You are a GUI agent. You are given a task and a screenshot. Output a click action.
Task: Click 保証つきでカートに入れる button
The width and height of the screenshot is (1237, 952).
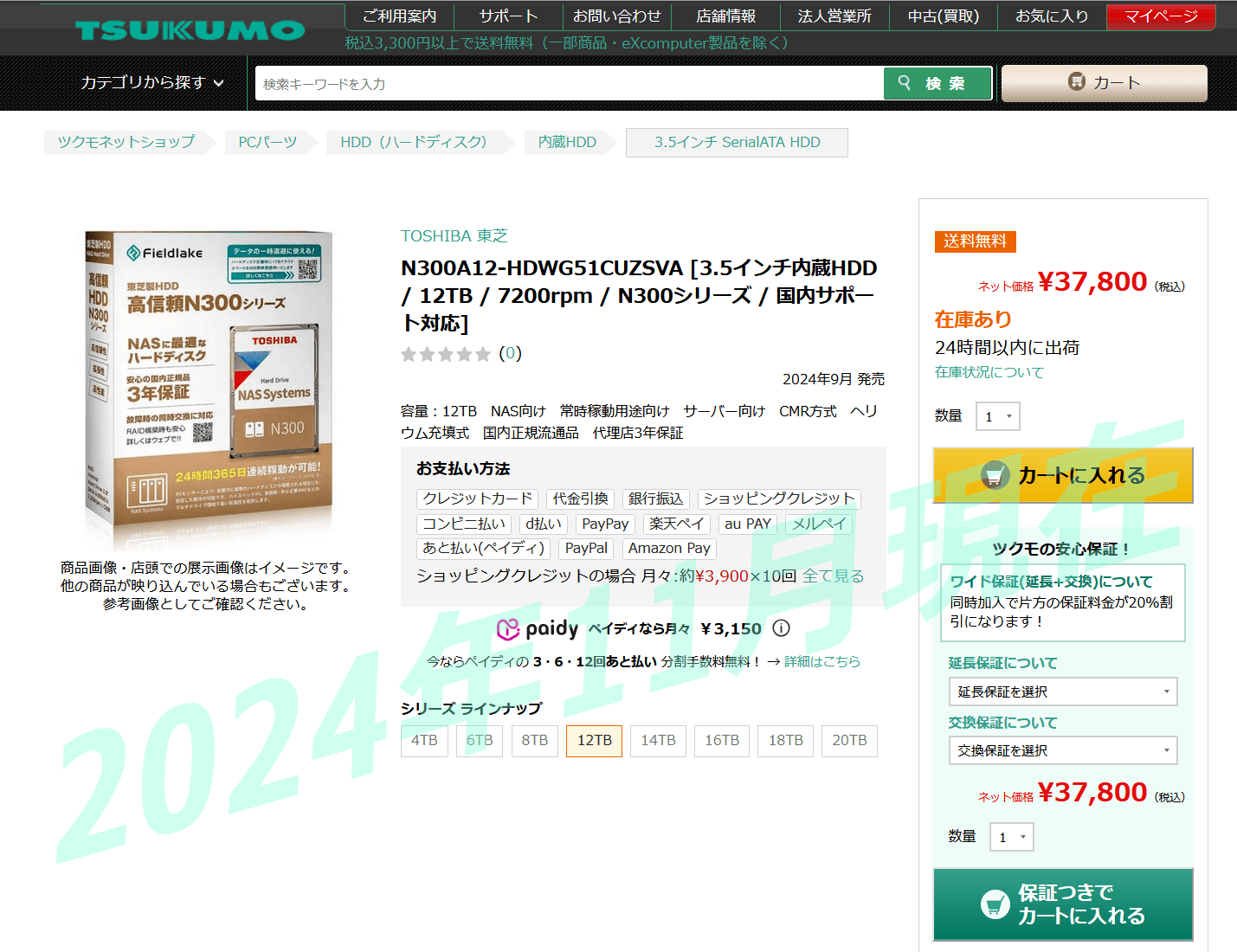pos(1063,904)
